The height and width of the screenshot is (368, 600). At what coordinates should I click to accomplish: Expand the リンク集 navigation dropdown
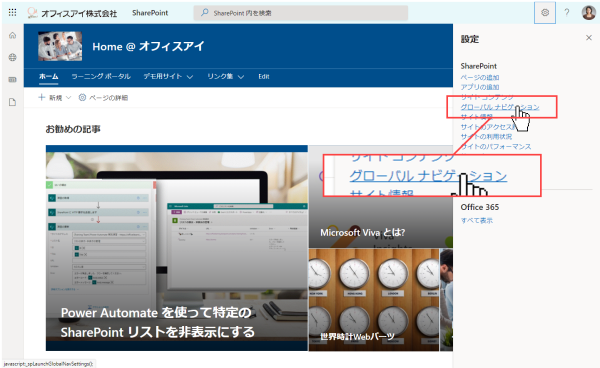225,77
